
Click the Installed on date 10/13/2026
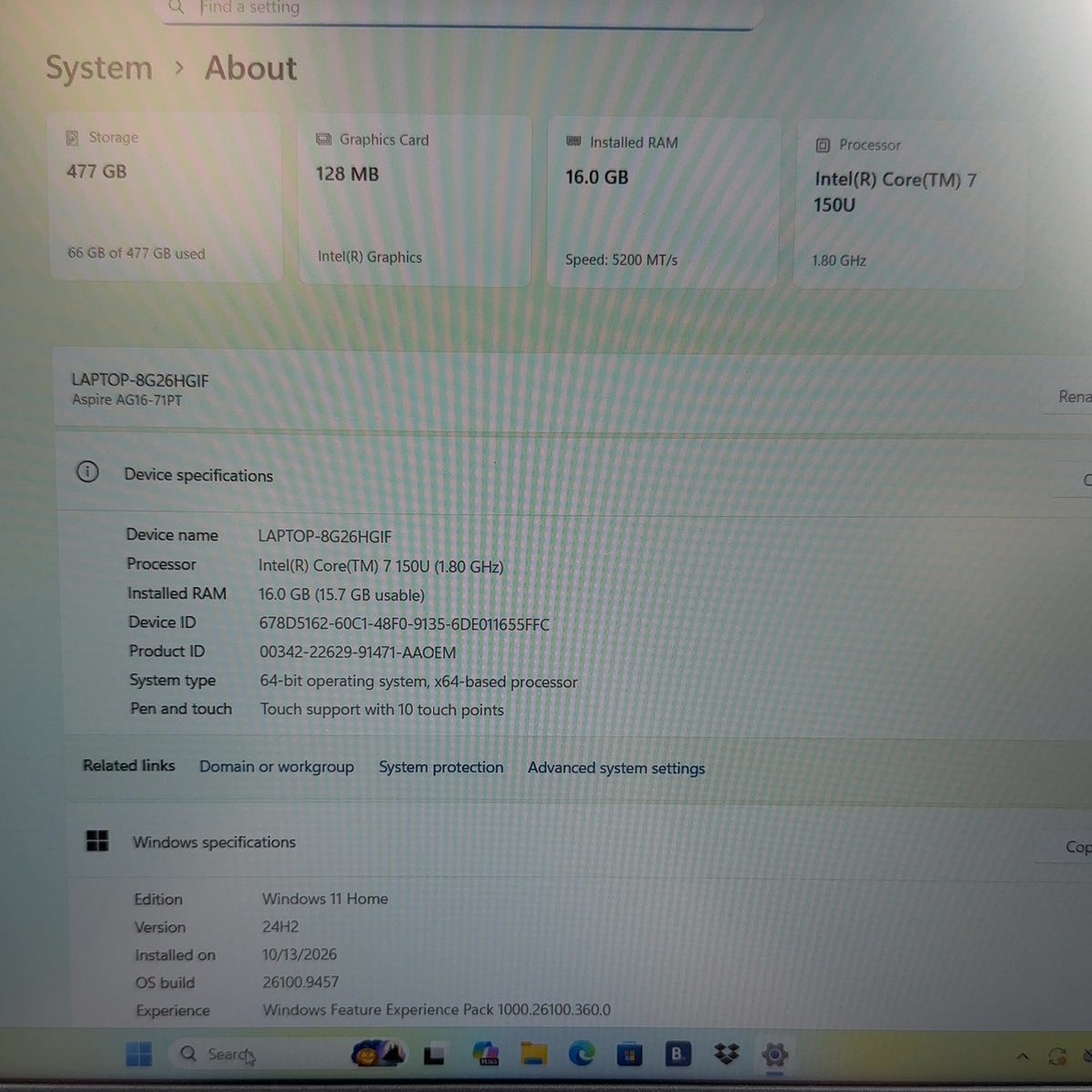point(299,954)
